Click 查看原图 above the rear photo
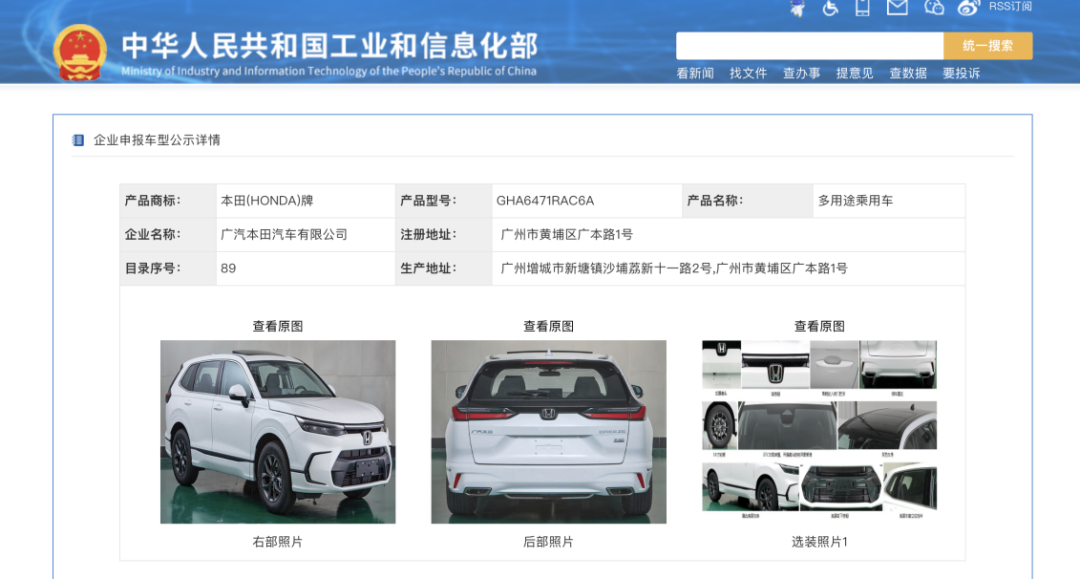The width and height of the screenshot is (1080, 579). pos(548,326)
